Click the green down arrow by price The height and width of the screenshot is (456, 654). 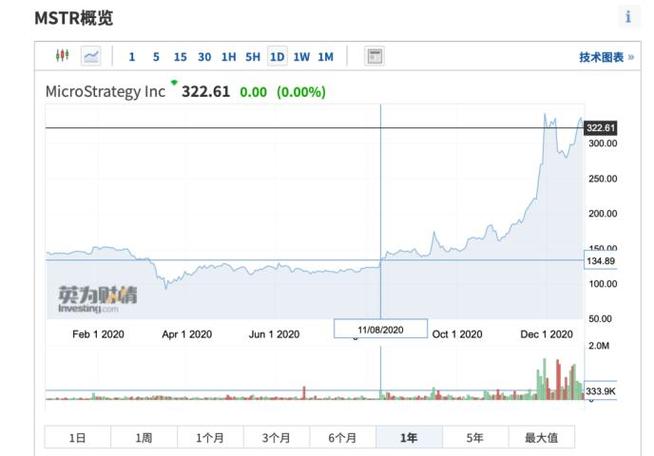click(174, 83)
